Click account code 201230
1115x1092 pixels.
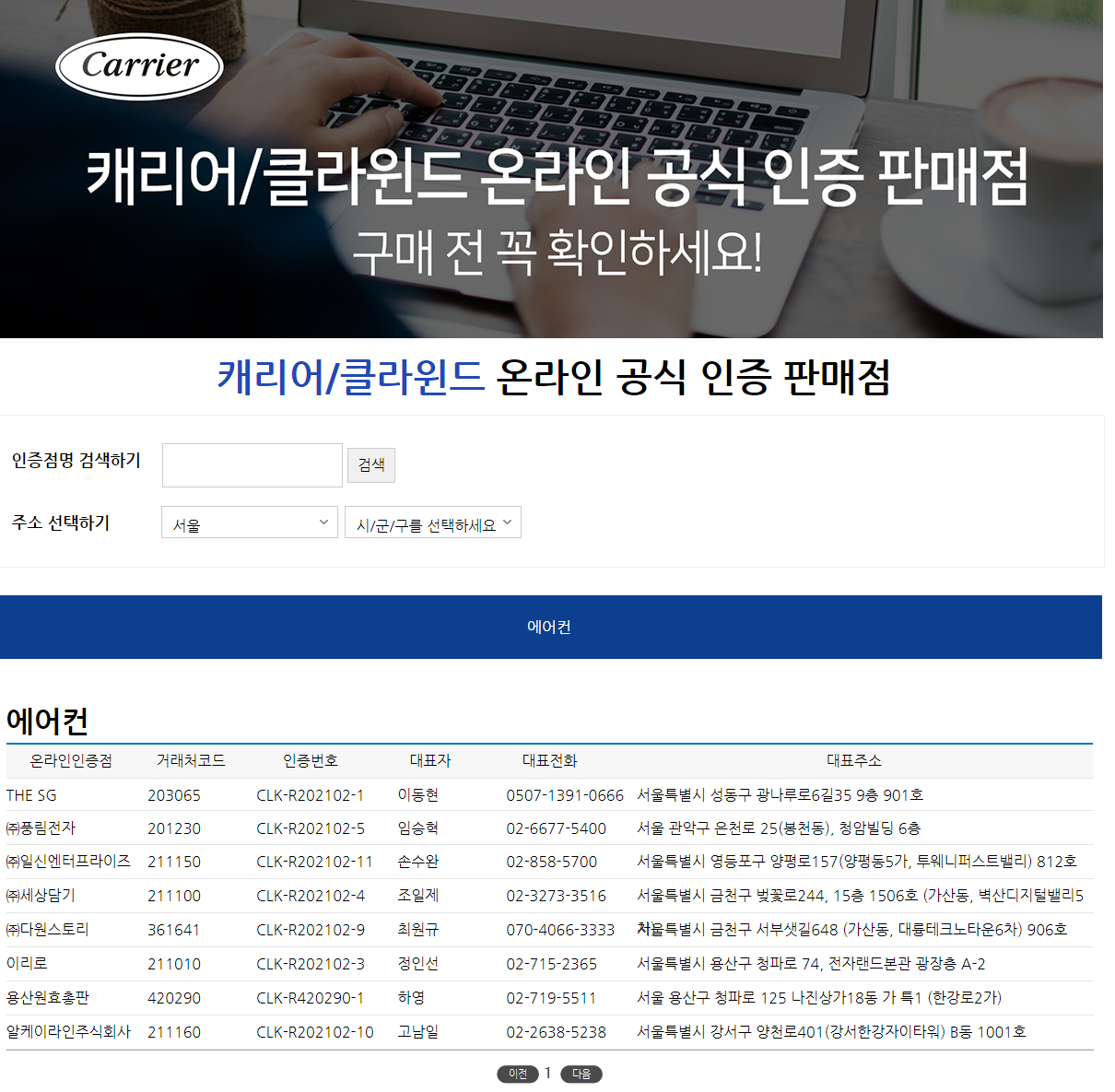coord(174,828)
